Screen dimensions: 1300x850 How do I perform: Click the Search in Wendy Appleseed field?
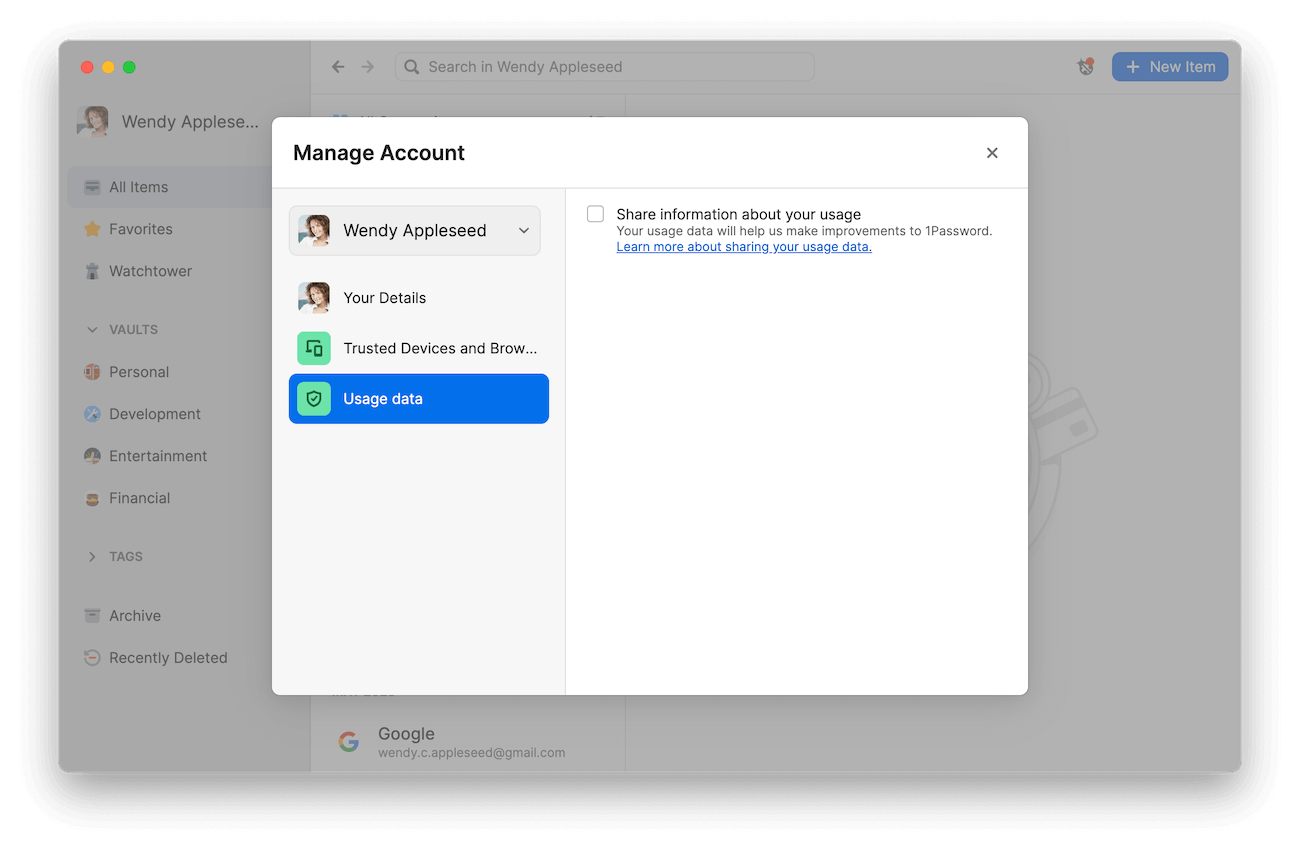(x=604, y=66)
